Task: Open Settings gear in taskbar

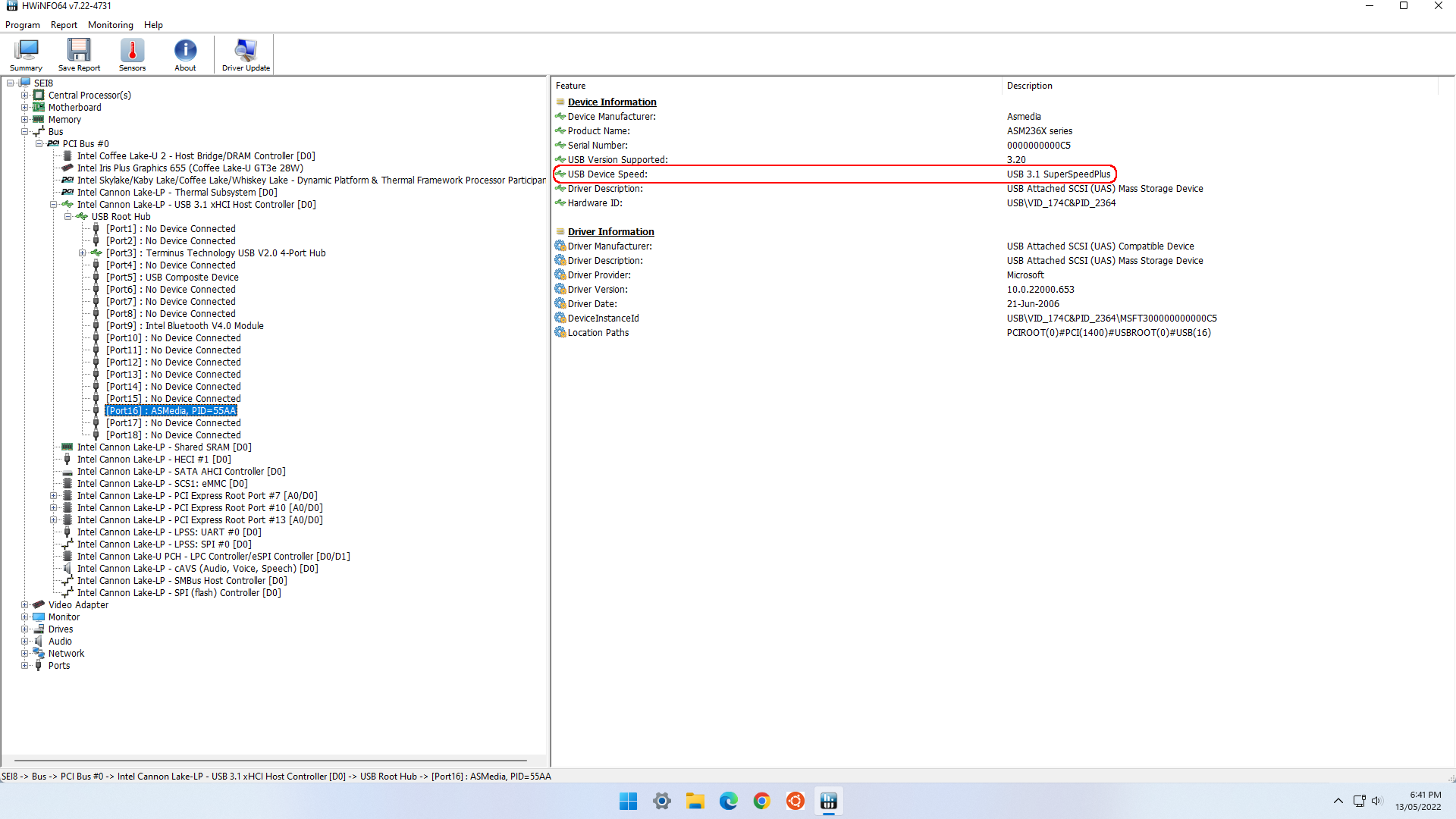Action: point(662,801)
